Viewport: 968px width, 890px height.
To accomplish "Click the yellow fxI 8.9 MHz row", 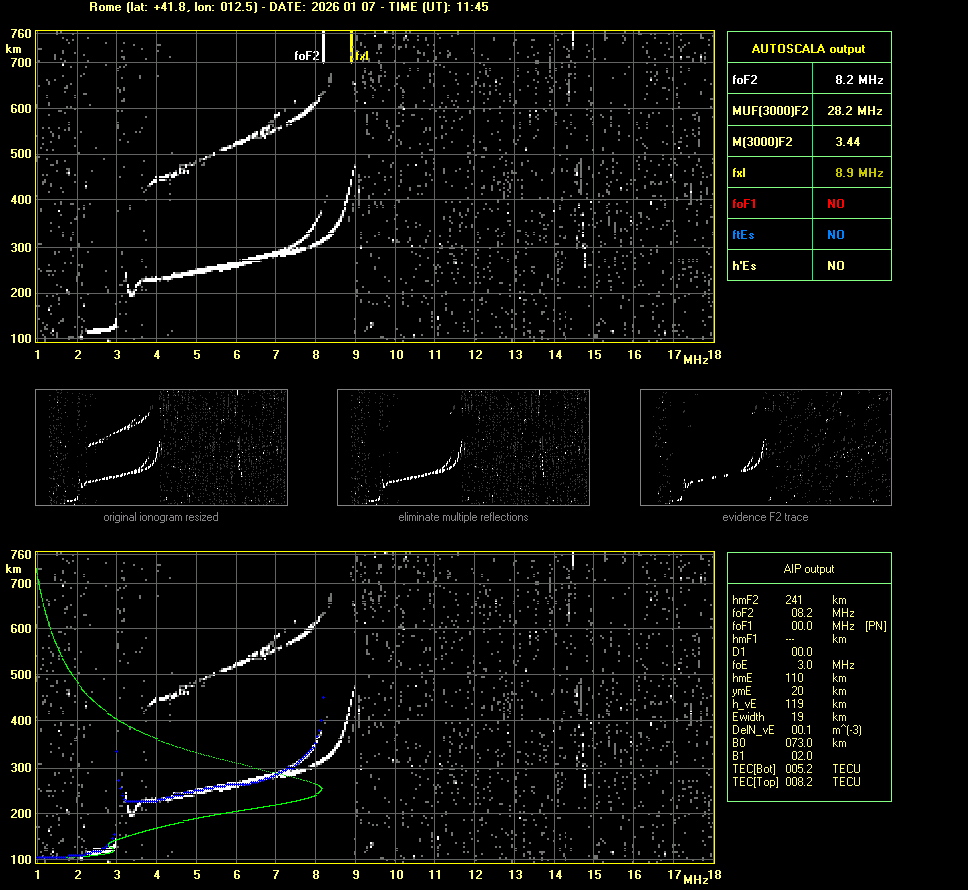I will 808,173.
